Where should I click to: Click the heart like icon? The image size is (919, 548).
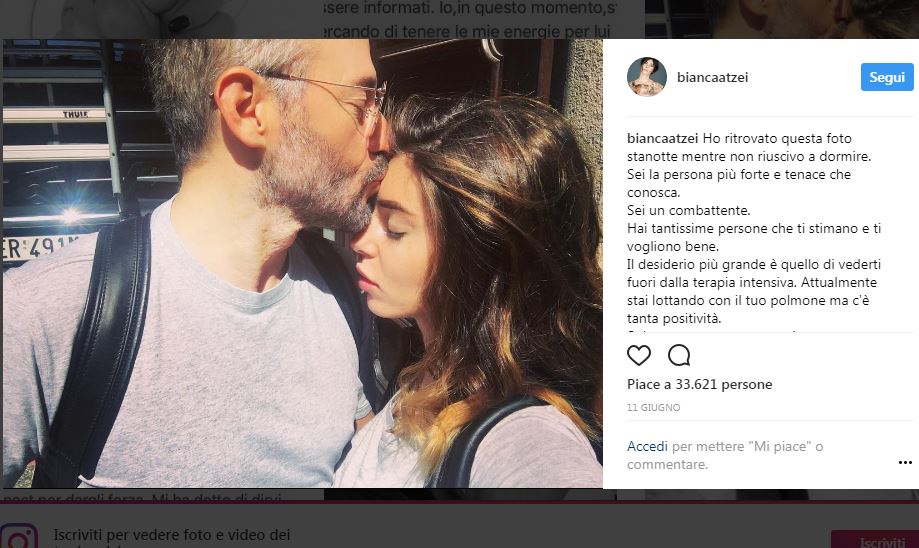(639, 355)
